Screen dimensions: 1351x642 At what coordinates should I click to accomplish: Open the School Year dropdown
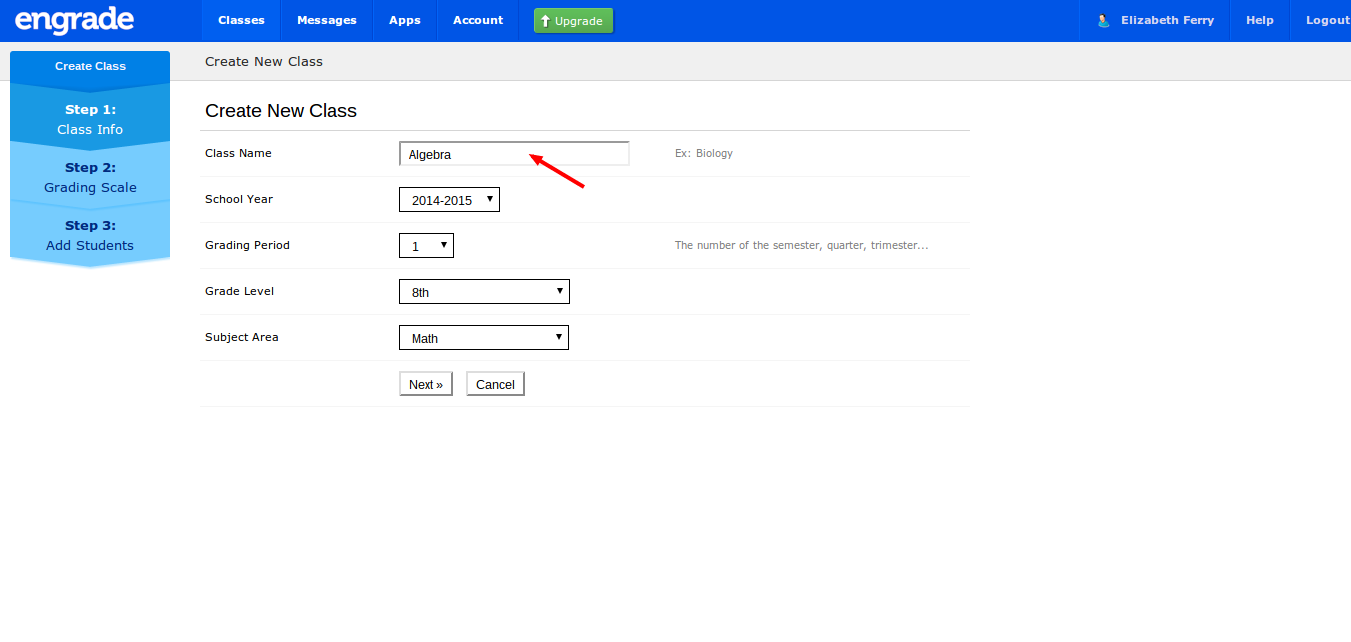448,199
